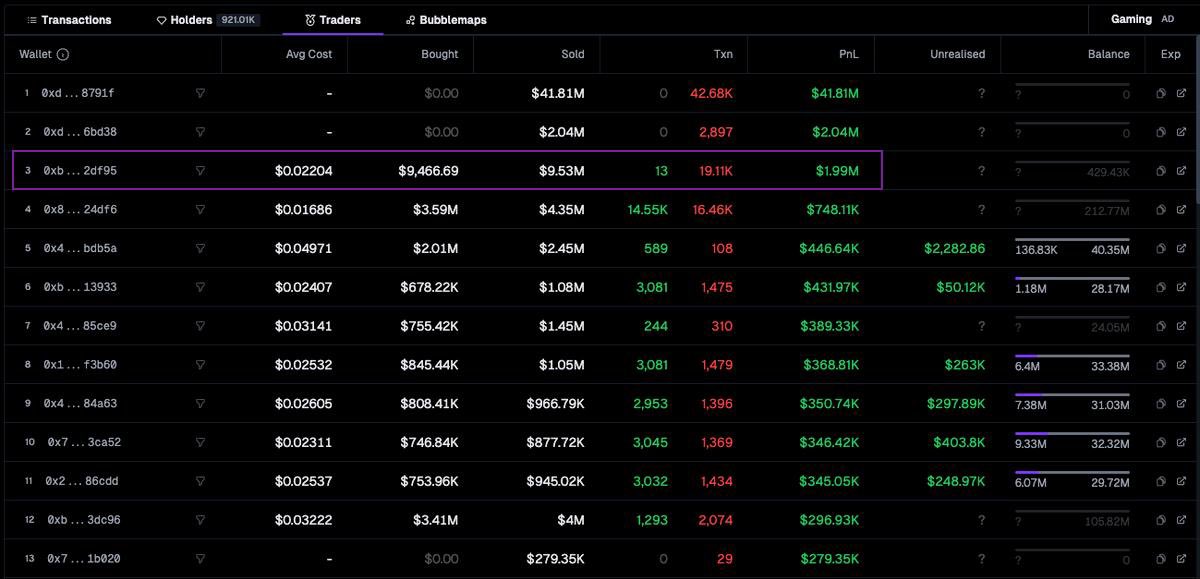This screenshot has height=579, width=1200.
Task: Copy the 0x7...1b020 wallet address
Action: point(1161,559)
